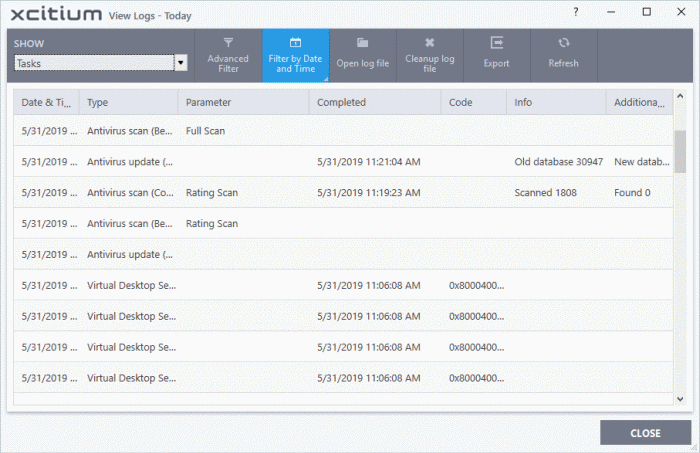Sort by Type column header

[129, 103]
